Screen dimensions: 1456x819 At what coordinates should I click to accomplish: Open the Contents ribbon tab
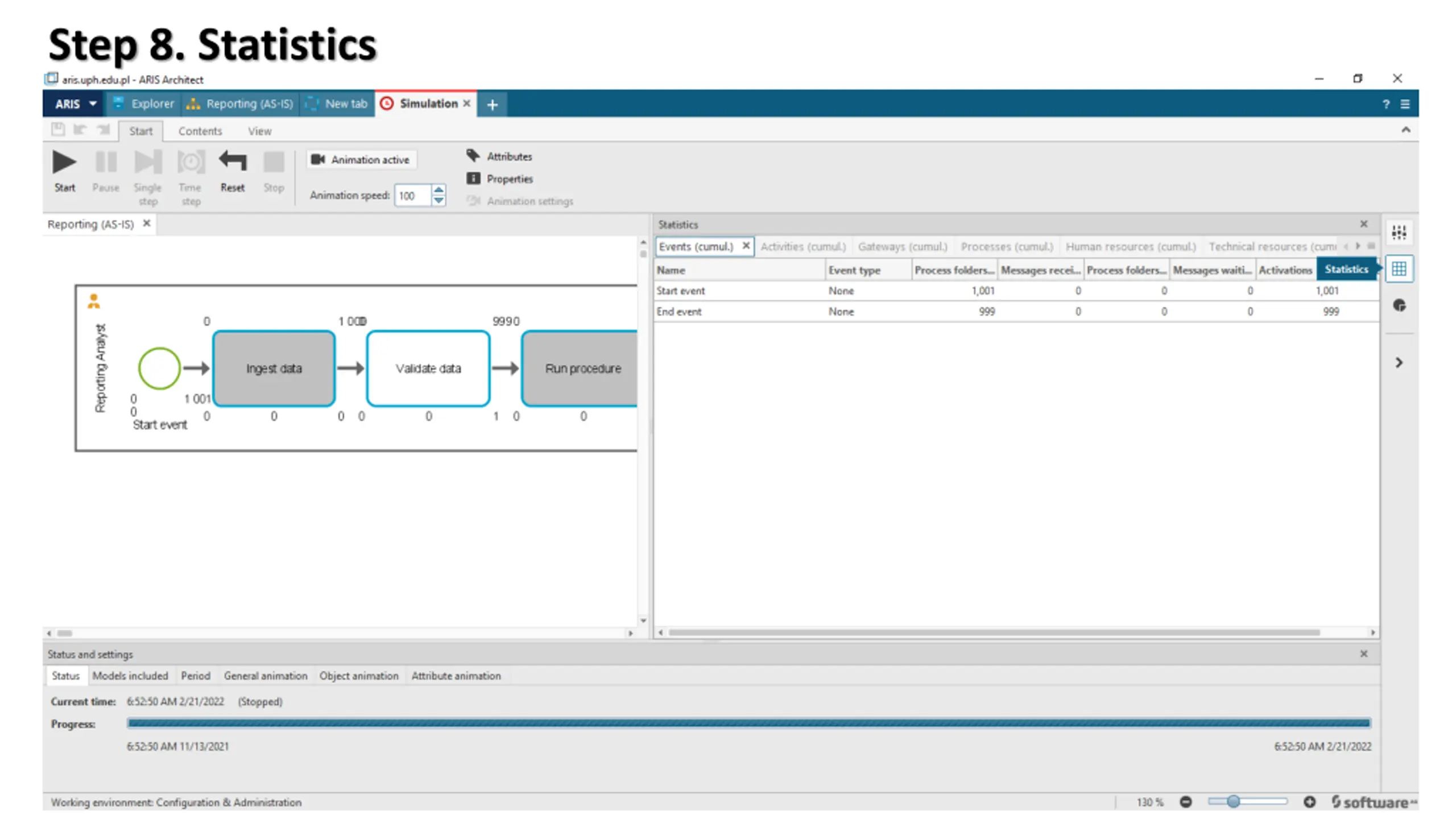coord(200,131)
